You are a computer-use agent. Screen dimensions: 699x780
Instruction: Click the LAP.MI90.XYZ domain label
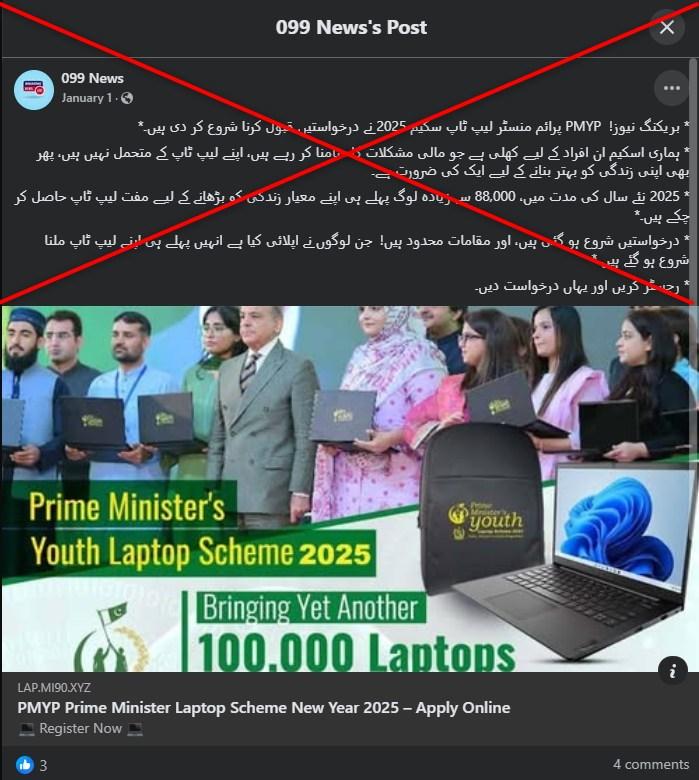(x=54, y=687)
